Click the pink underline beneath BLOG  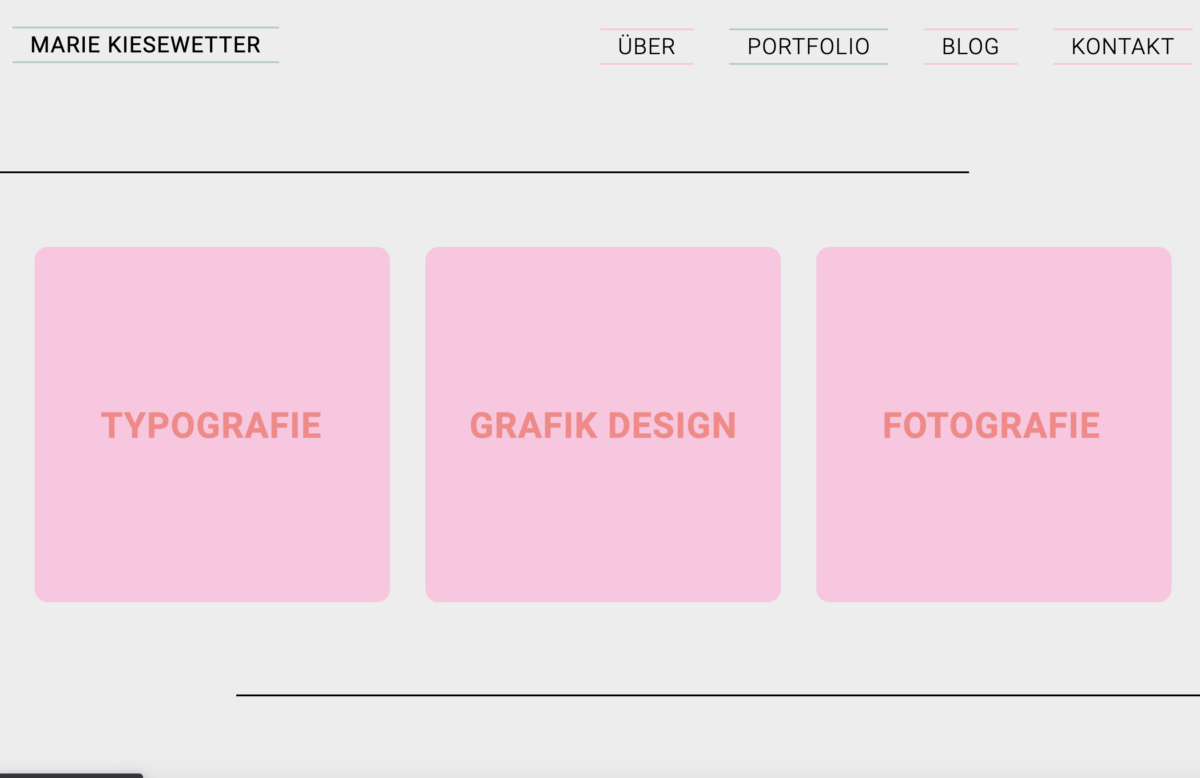click(x=971, y=64)
